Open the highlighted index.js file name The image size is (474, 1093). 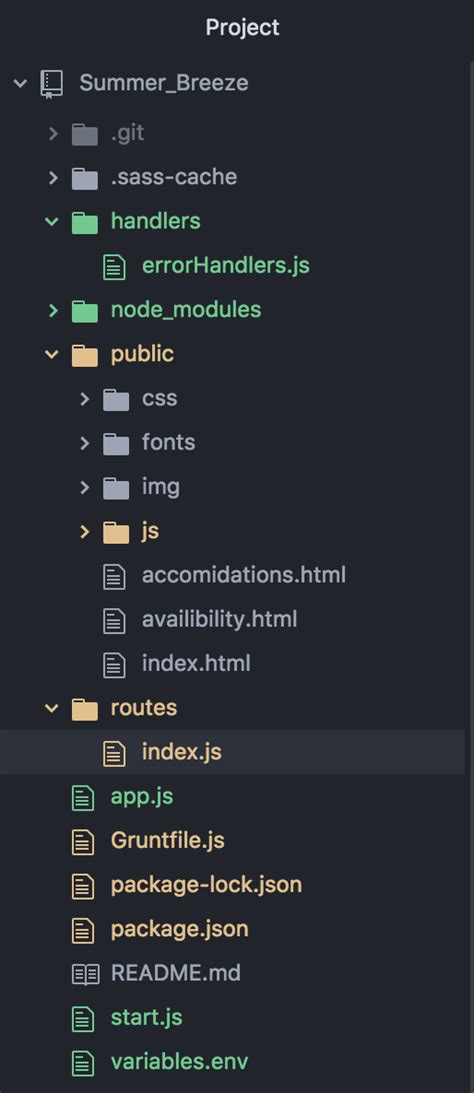(182, 752)
